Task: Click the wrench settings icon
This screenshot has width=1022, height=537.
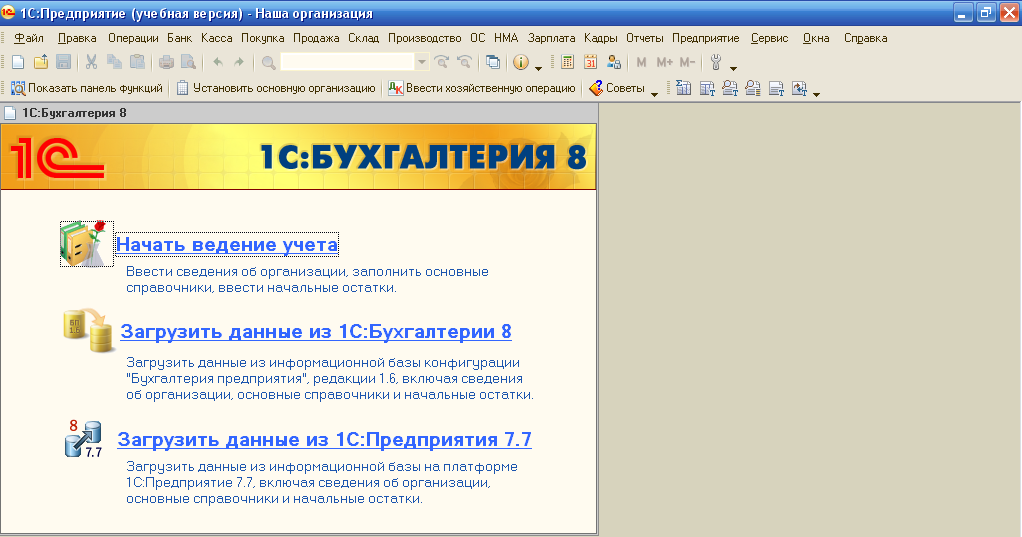Action: 716,62
